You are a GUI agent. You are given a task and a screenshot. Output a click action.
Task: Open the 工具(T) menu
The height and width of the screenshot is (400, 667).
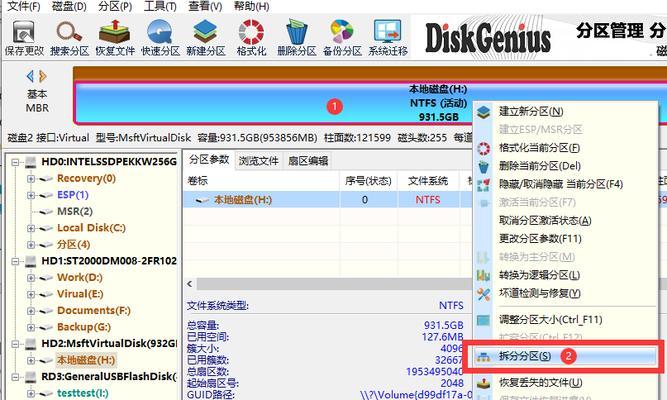160,6
